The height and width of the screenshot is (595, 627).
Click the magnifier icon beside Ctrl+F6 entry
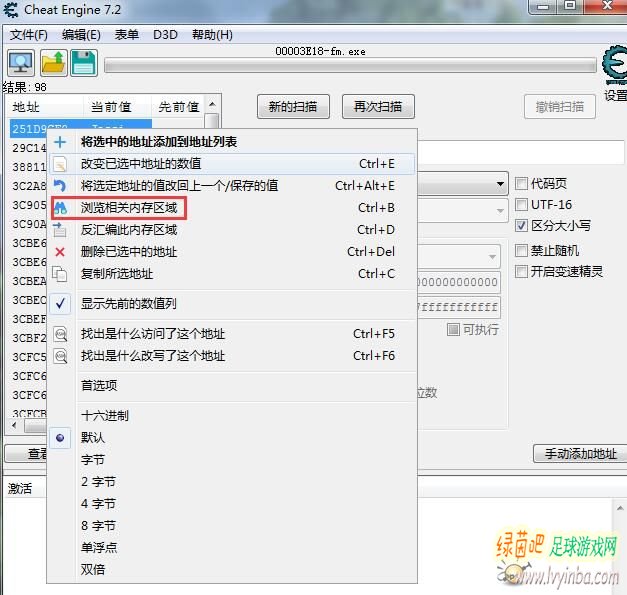point(60,356)
